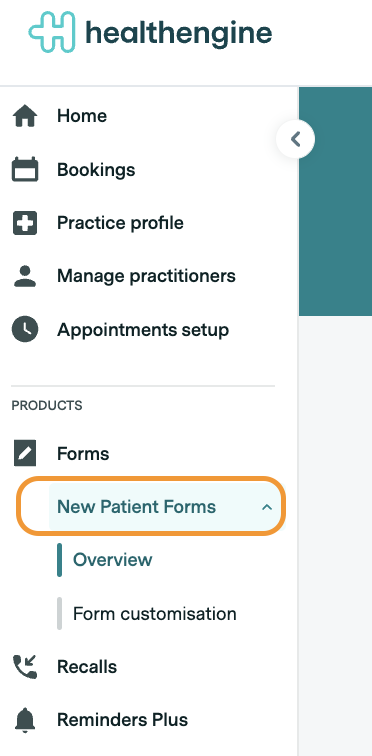Select the New Patient Forms menu item
Viewport: 372px width, 756px height.
(x=151, y=506)
